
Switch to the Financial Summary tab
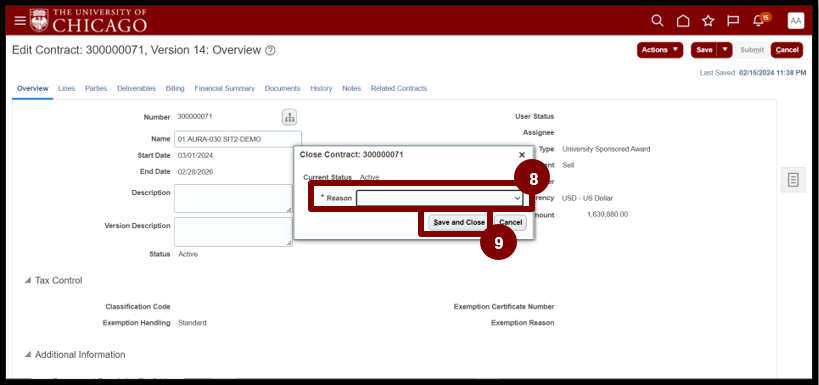[x=225, y=89]
